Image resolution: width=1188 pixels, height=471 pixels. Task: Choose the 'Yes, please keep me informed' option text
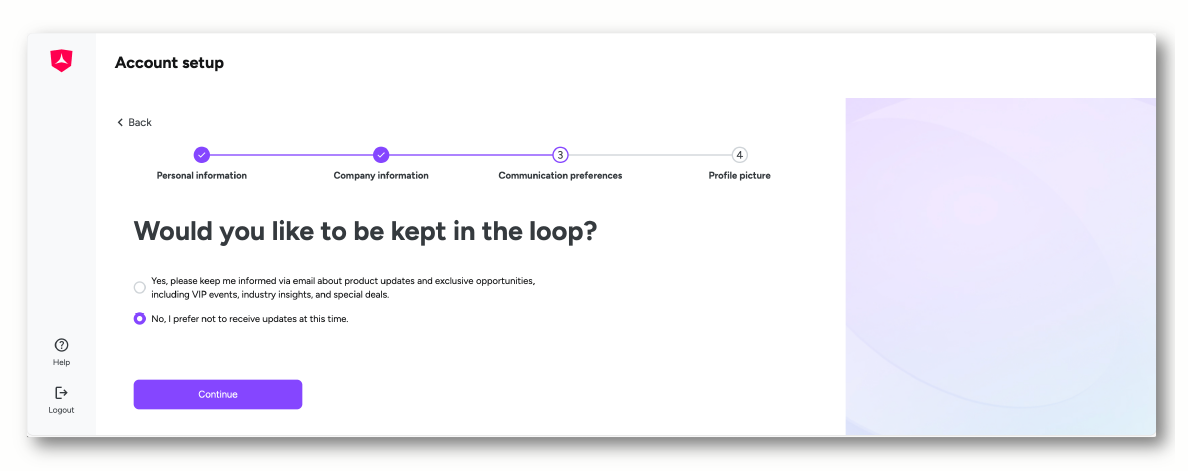click(x=343, y=288)
